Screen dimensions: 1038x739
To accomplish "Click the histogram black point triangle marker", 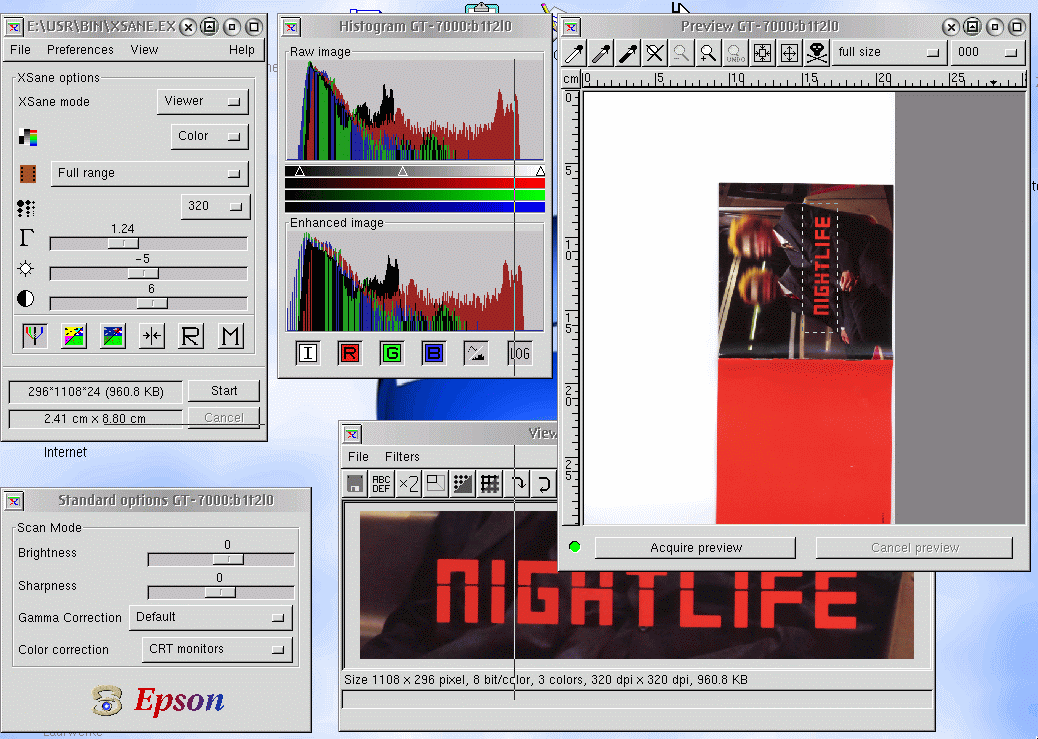I will pos(299,171).
